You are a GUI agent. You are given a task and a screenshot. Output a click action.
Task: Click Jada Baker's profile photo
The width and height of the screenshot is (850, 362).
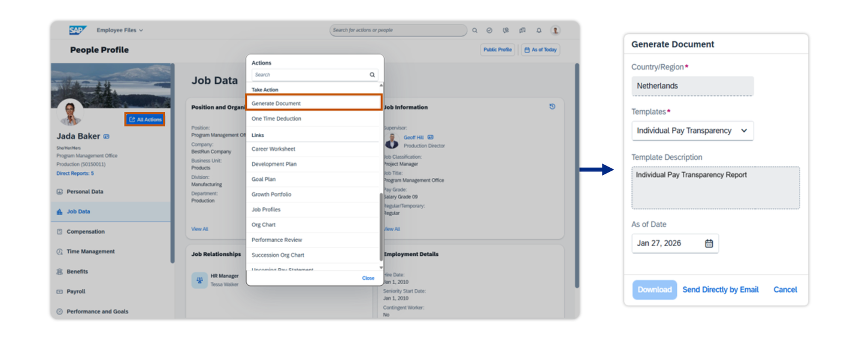(70, 112)
